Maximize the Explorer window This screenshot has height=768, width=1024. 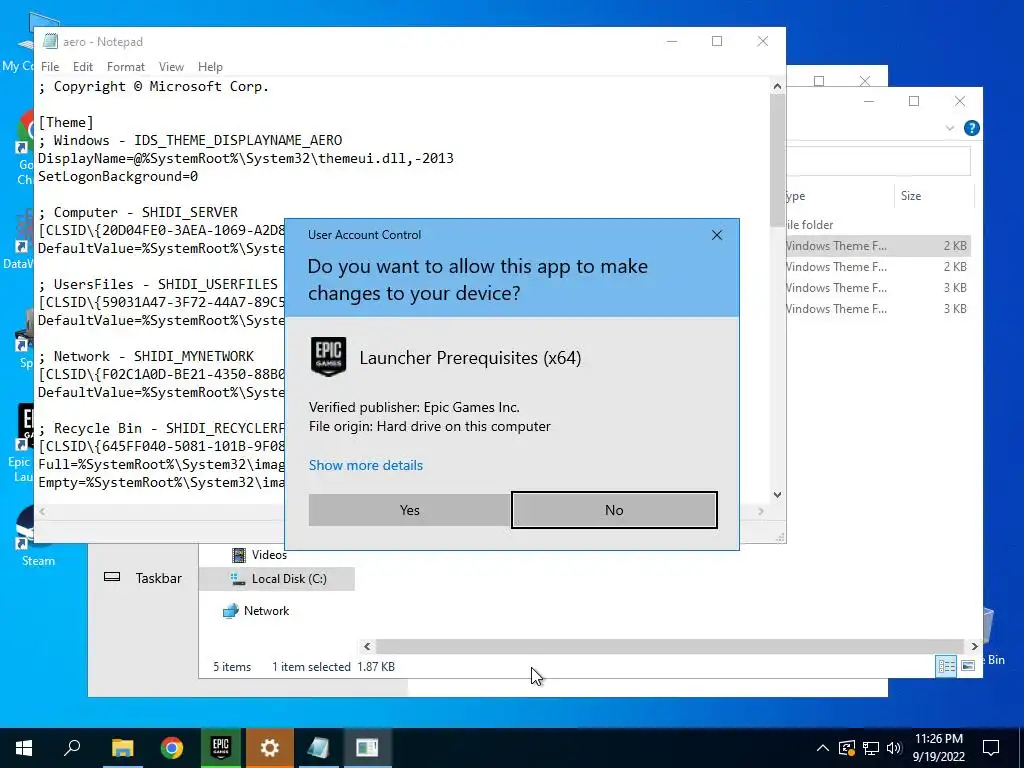914,101
